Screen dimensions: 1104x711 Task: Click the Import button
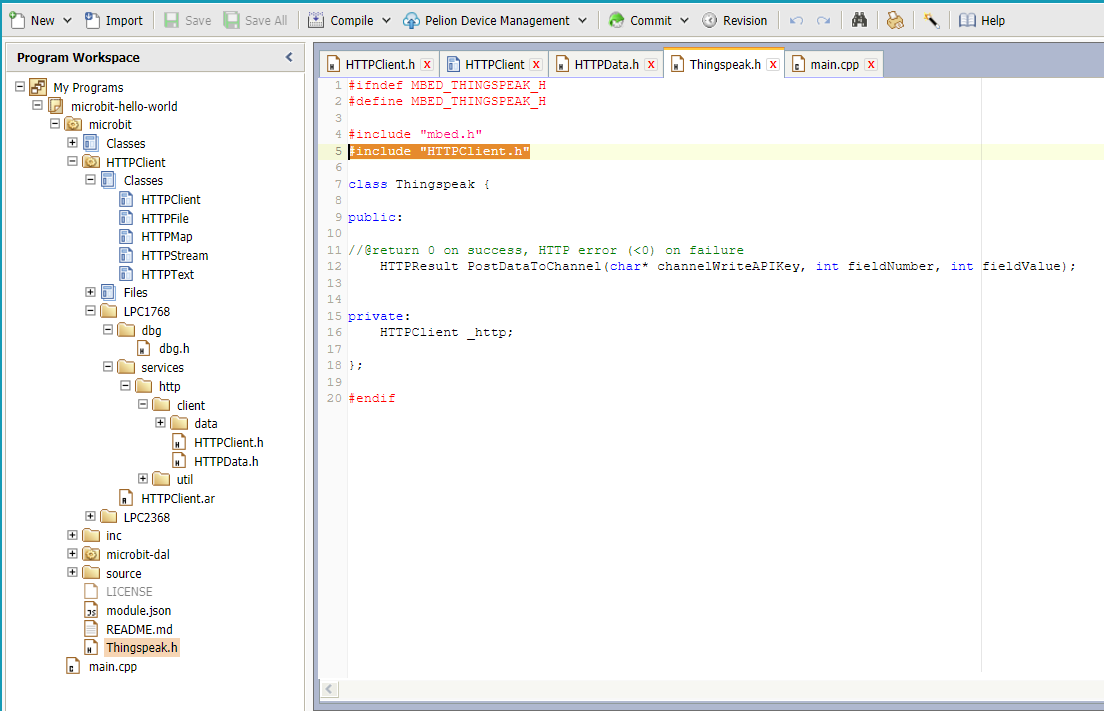coord(113,20)
